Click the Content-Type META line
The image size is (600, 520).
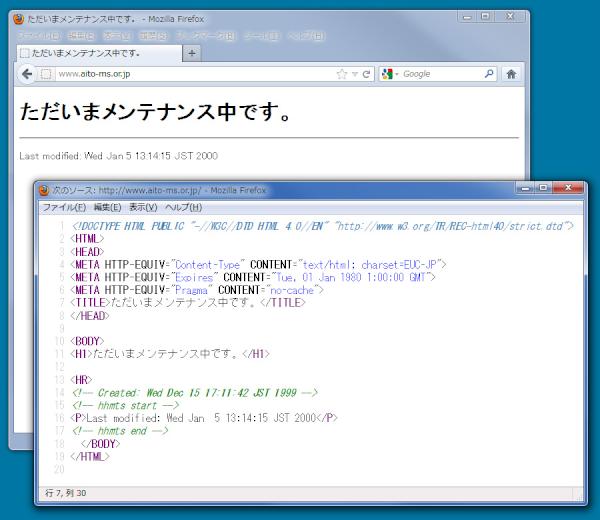[258, 264]
